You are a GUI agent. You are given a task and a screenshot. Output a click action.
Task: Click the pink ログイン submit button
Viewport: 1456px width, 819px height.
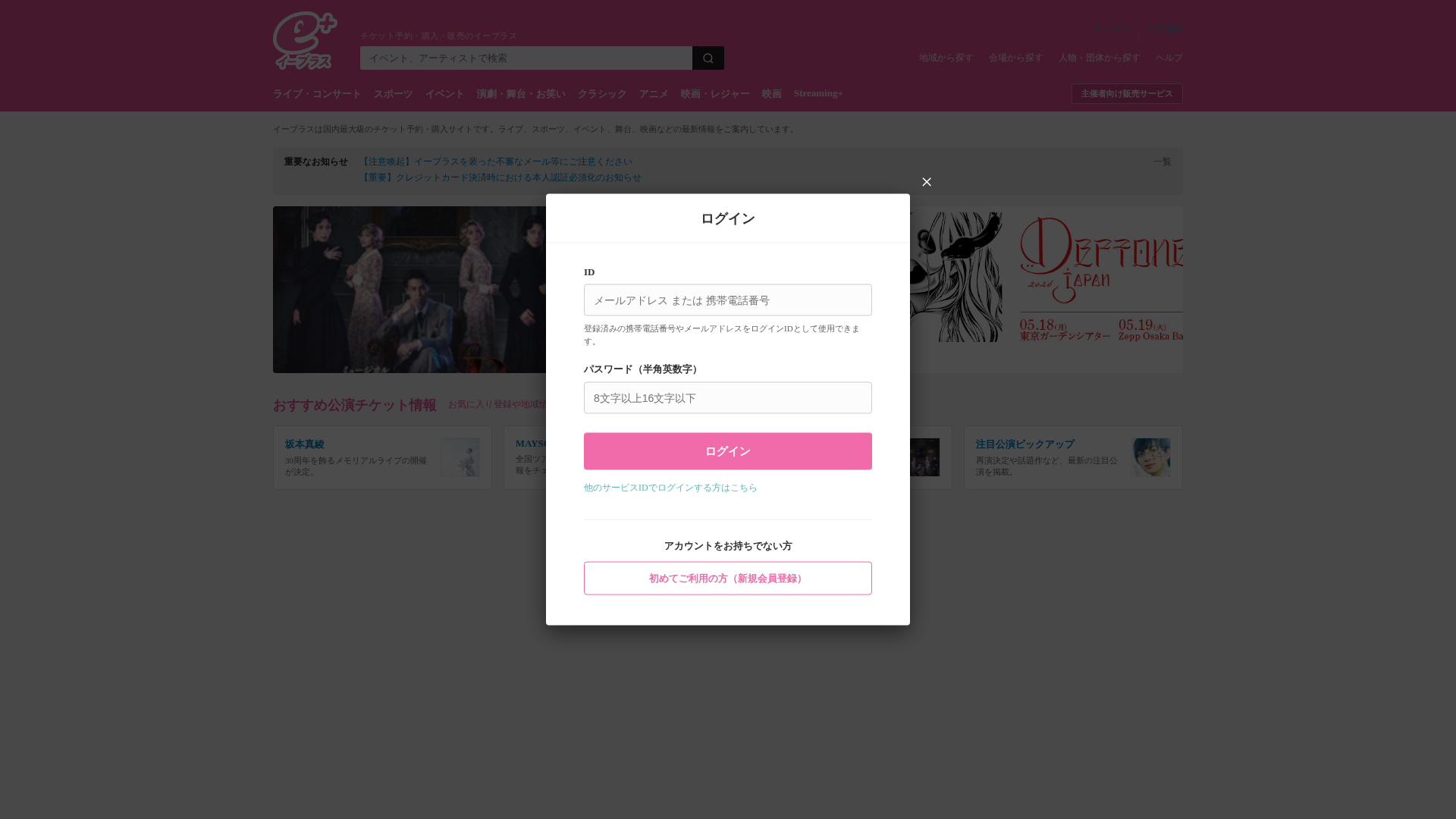[727, 451]
